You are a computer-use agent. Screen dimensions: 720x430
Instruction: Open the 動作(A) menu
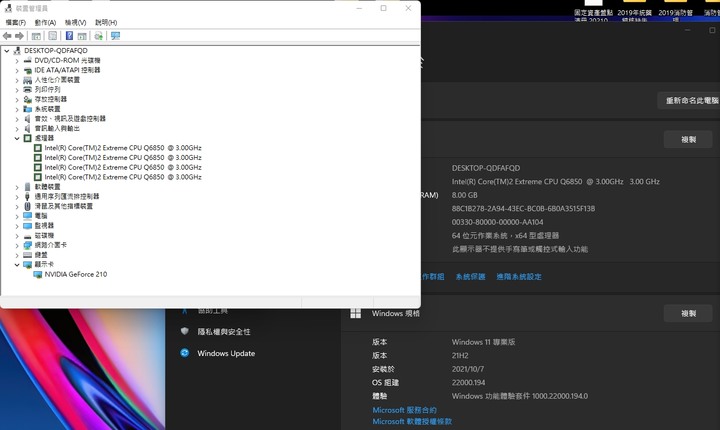coord(45,22)
